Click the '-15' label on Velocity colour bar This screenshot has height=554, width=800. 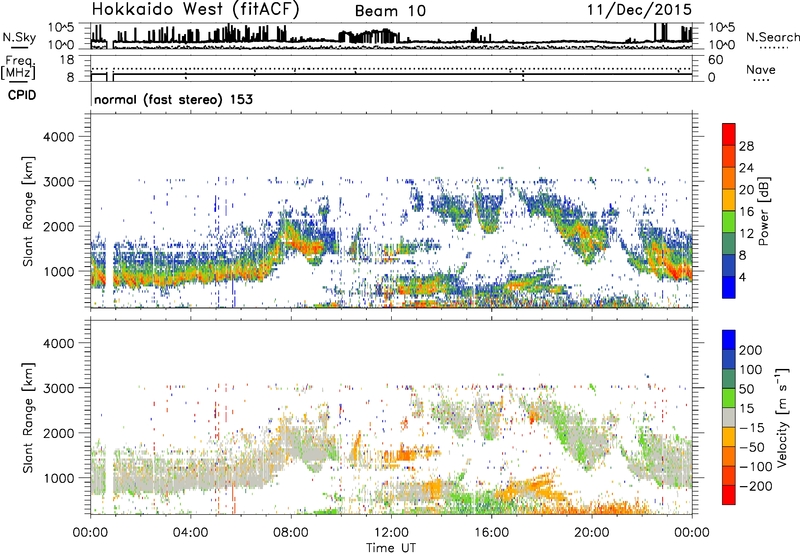point(751,428)
